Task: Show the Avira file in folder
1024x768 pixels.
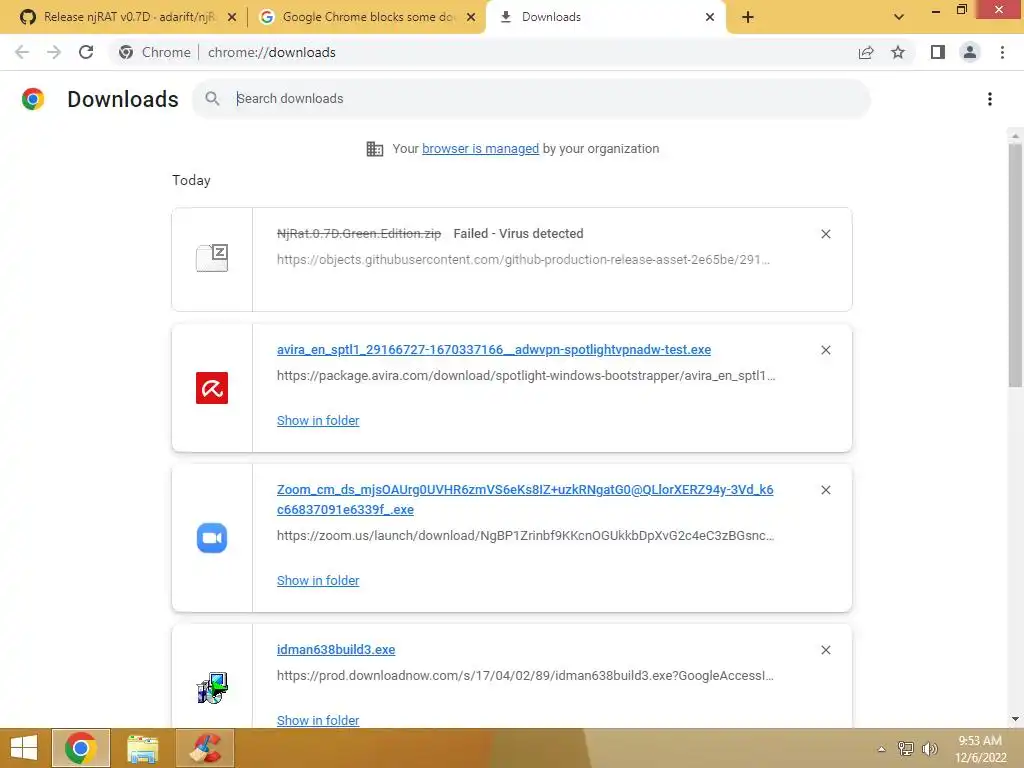Action: pos(318,421)
